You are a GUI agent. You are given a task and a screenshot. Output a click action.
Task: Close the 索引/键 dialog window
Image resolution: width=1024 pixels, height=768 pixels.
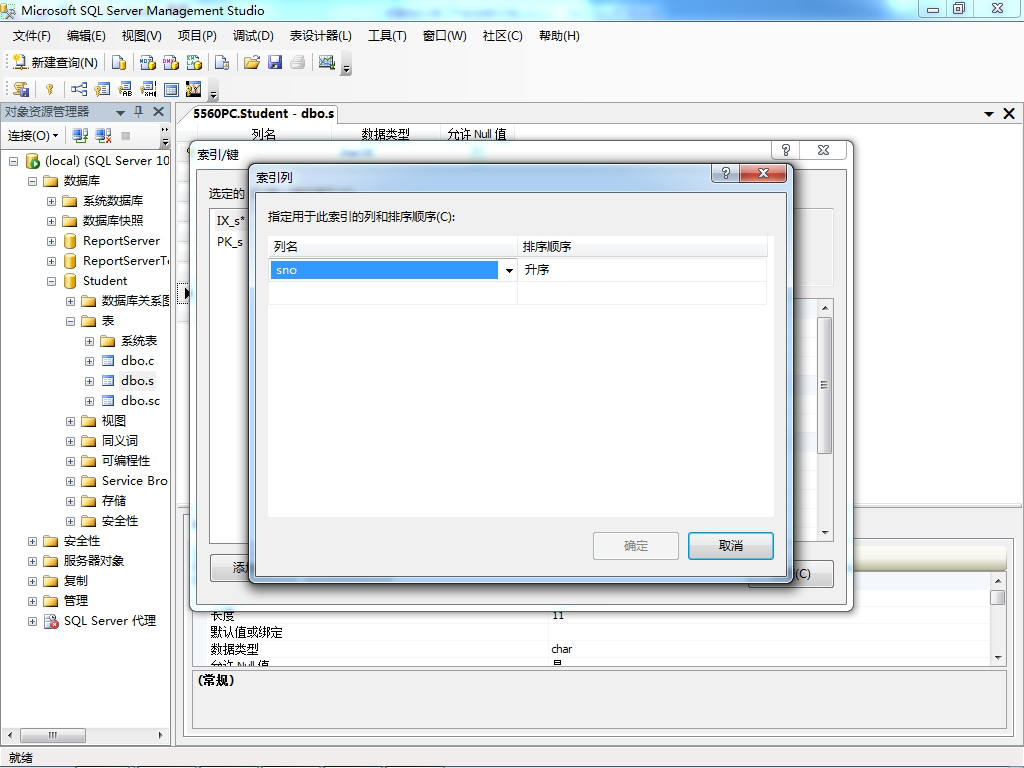click(x=824, y=150)
